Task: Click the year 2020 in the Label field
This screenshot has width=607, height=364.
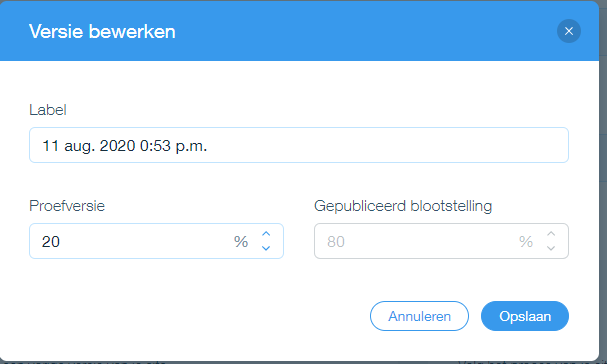Action: coord(117,146)
